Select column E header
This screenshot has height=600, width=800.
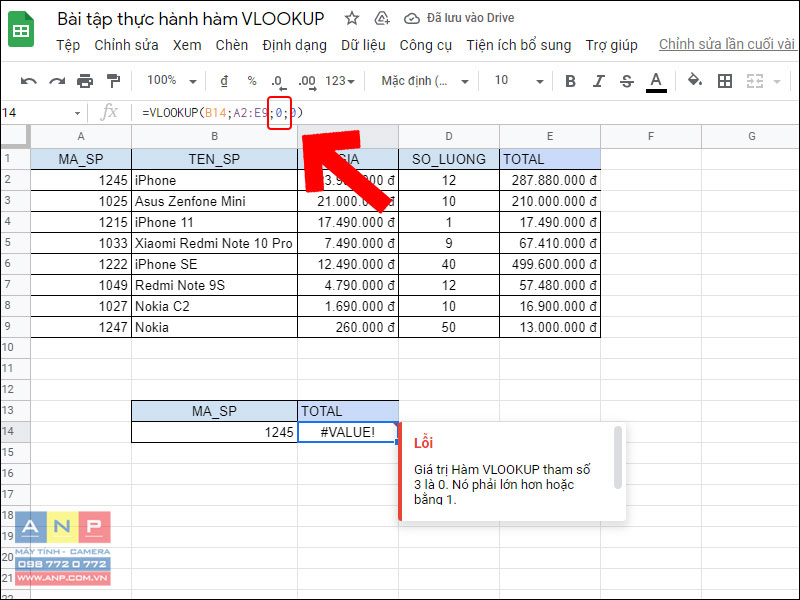click(550, 136)
